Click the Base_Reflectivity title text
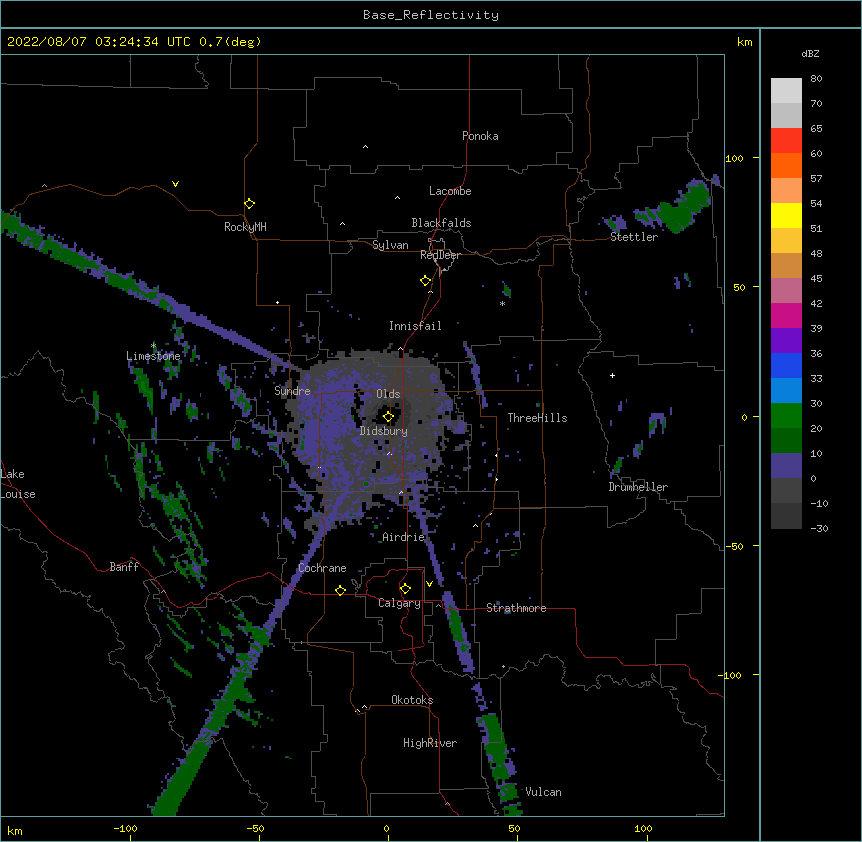862x842 pixels. click(430, 15)
